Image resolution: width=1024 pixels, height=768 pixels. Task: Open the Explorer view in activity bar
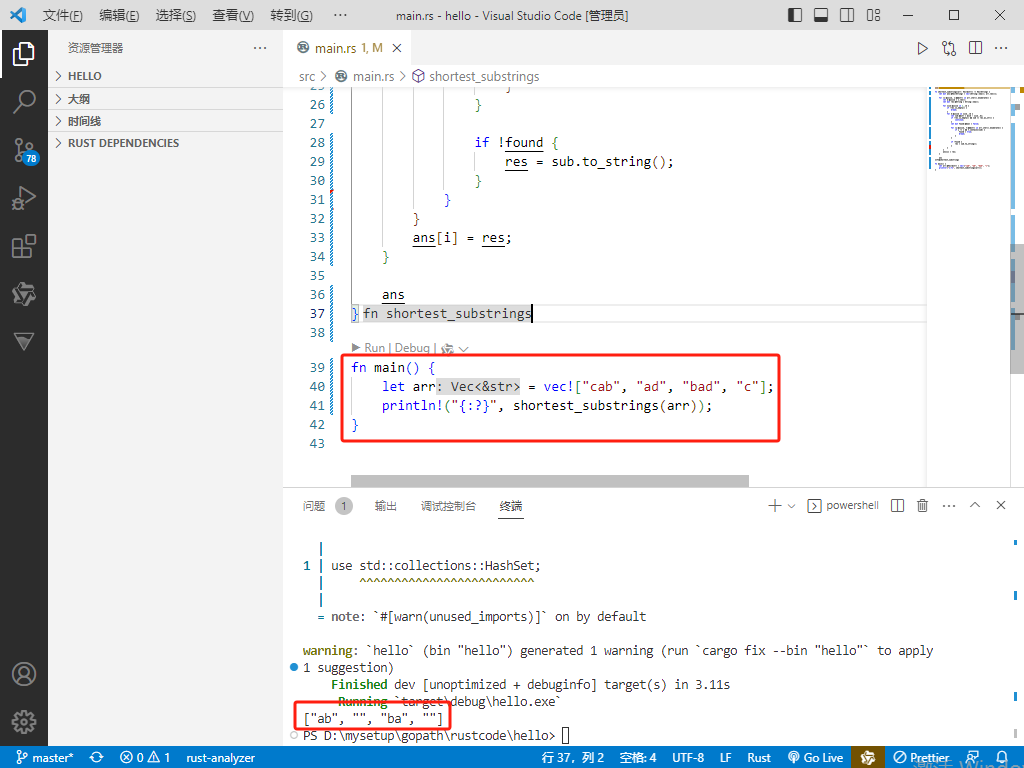click(x=24, y=54)
